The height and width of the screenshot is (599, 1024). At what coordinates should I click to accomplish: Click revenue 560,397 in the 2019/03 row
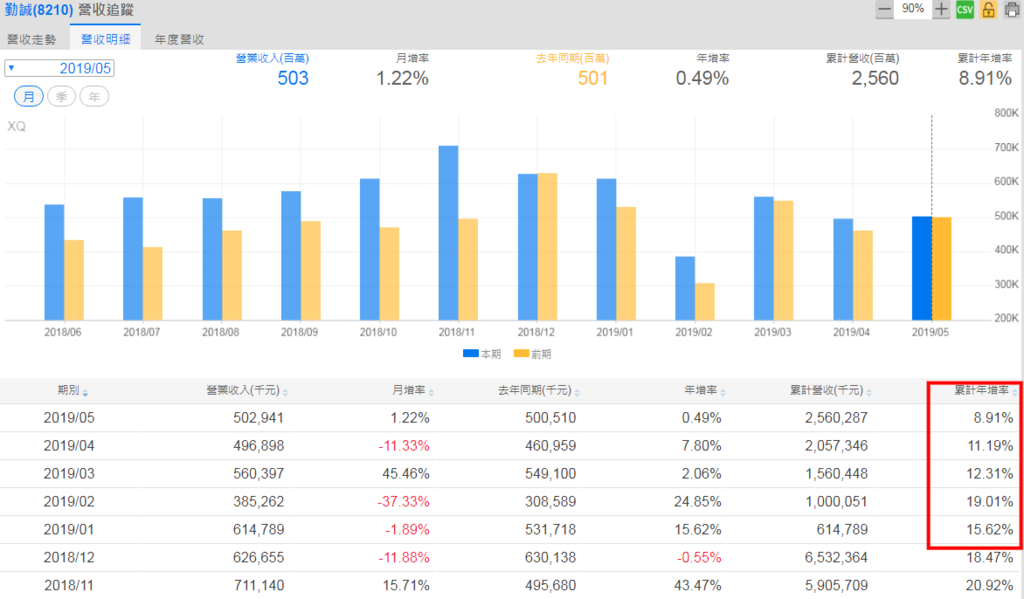tap(259, 474)
